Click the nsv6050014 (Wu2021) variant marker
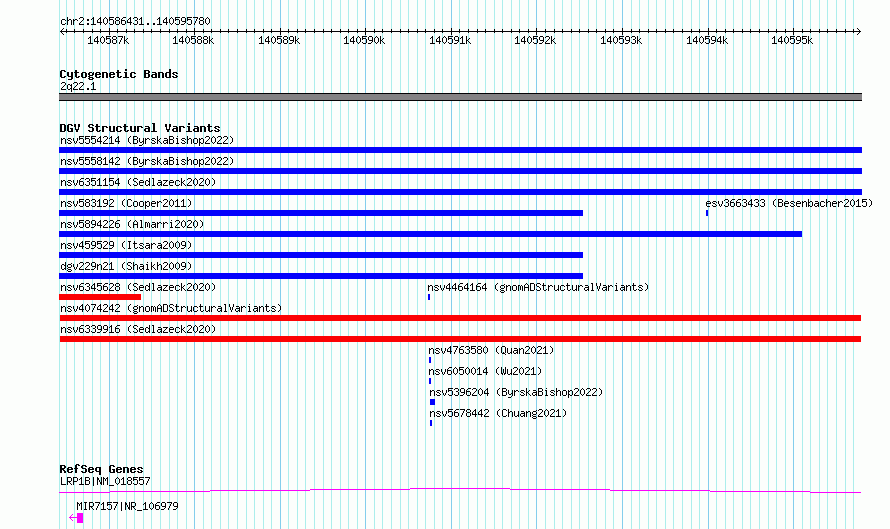The width and height of the screenshot is (890, 529). (x=430, y=381)
